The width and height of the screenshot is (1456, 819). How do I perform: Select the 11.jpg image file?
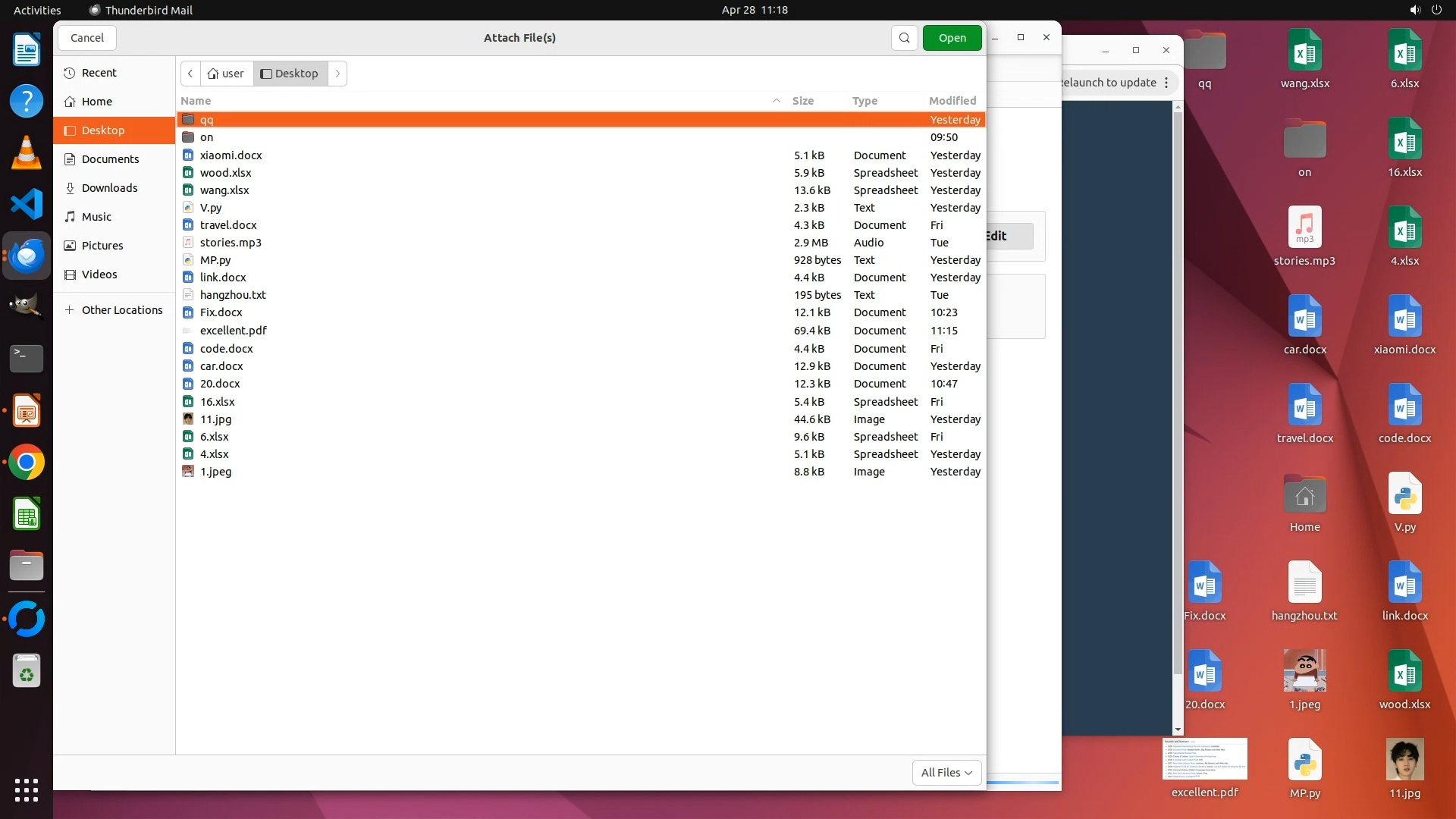point(215,419)
